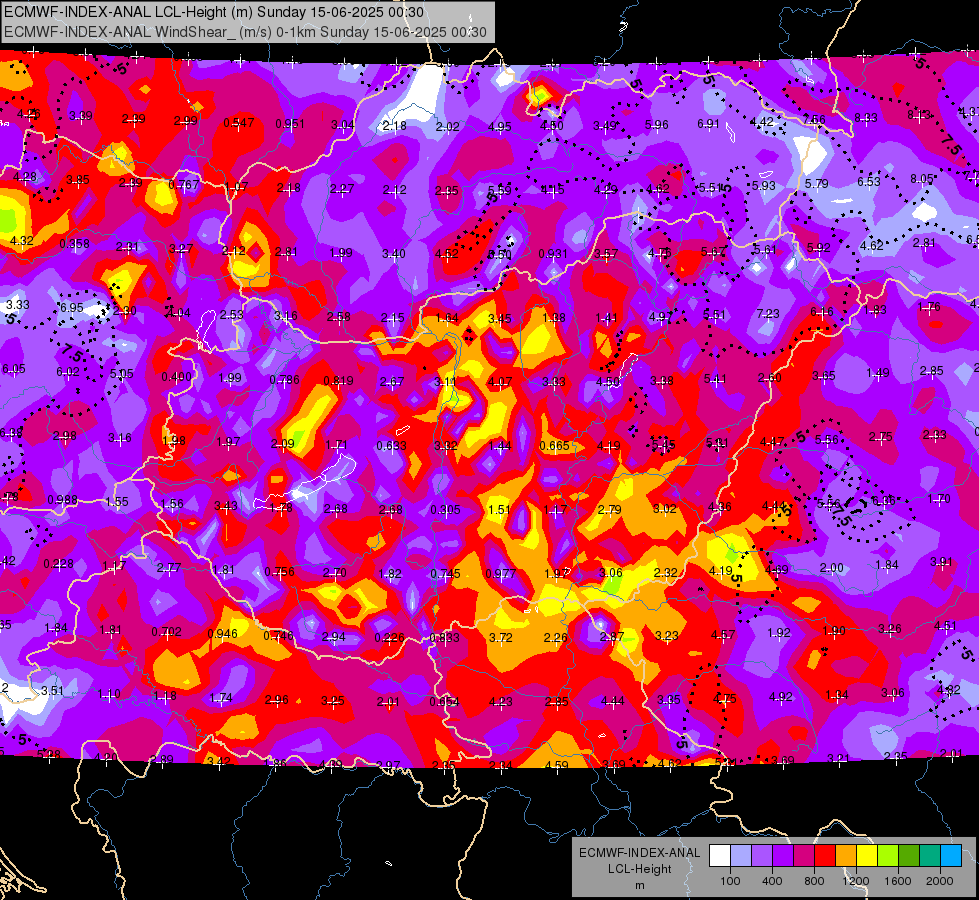The image size is (979, 900).
Task: Click the wind shear value "6.95"
Action: 72,307
